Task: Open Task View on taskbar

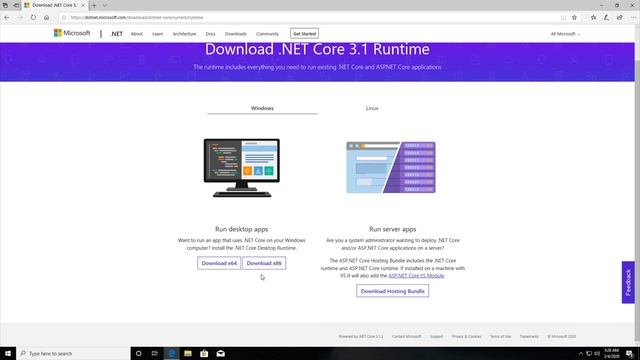Action: [x=155, y=353]
